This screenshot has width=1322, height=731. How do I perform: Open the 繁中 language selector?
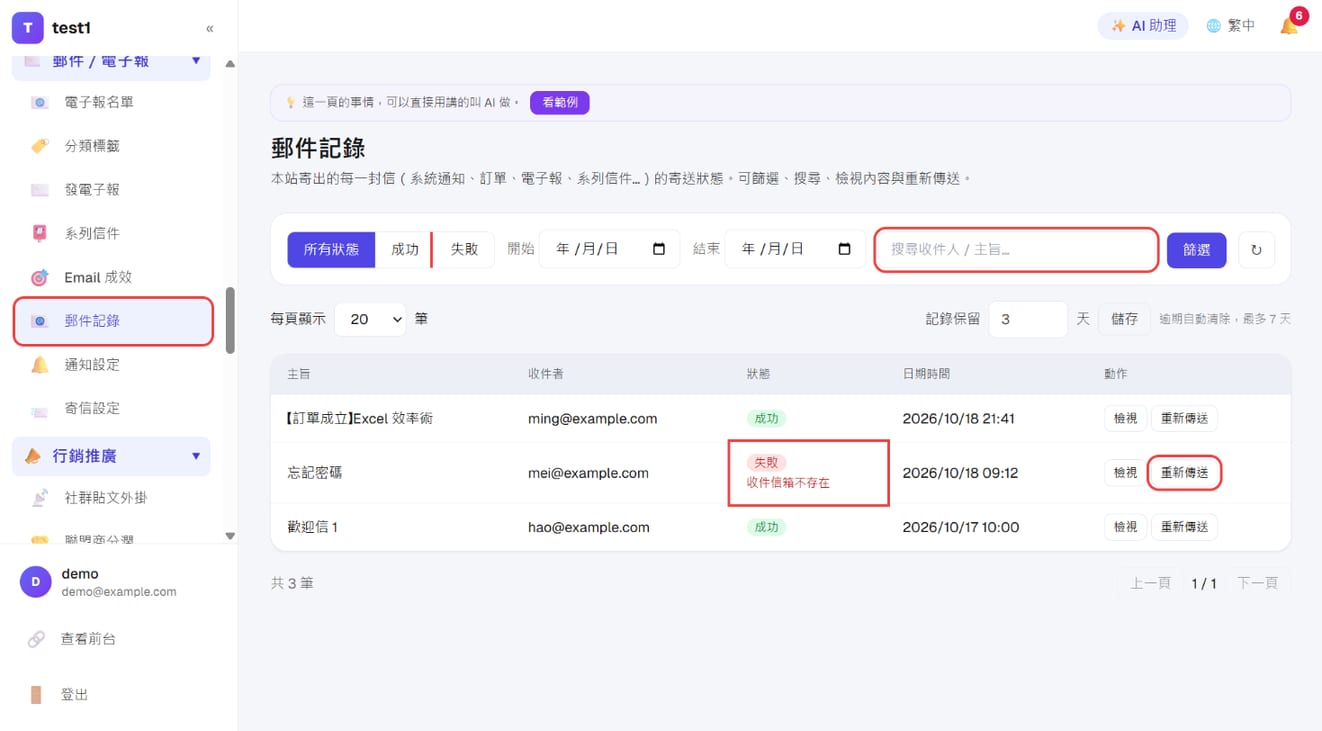pos(1230,26)
